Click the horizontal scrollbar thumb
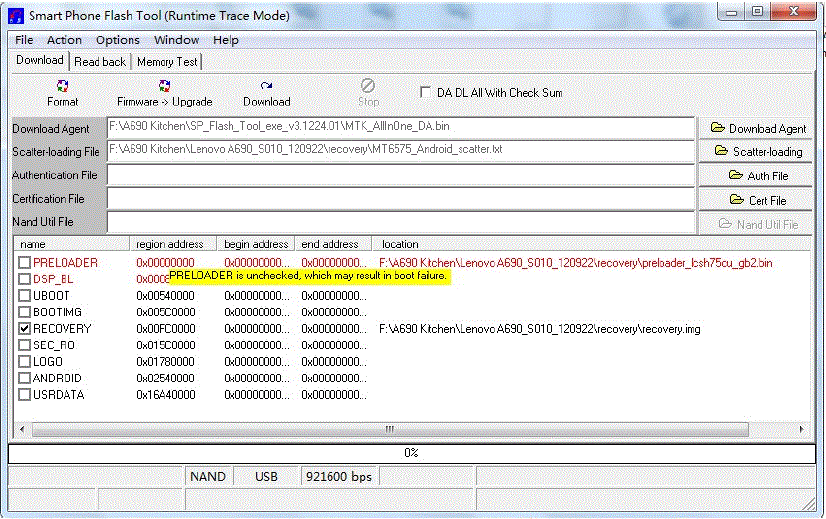 click(390, 429)
